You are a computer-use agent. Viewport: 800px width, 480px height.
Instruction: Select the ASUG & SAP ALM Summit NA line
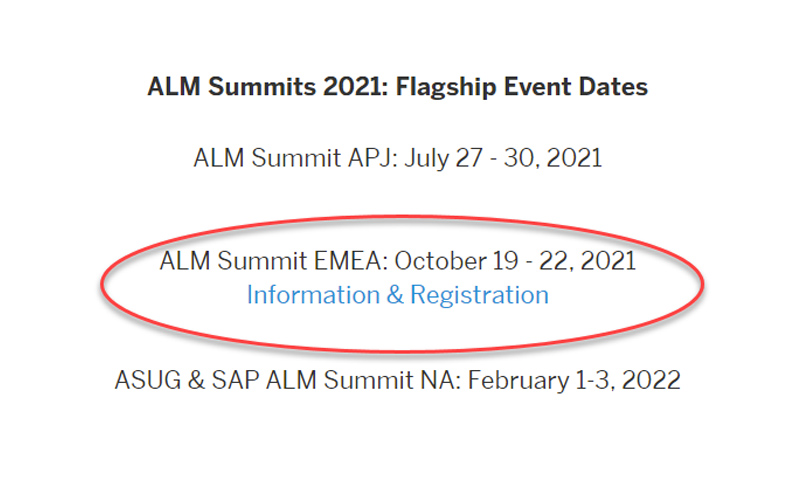tap(397, 381)
